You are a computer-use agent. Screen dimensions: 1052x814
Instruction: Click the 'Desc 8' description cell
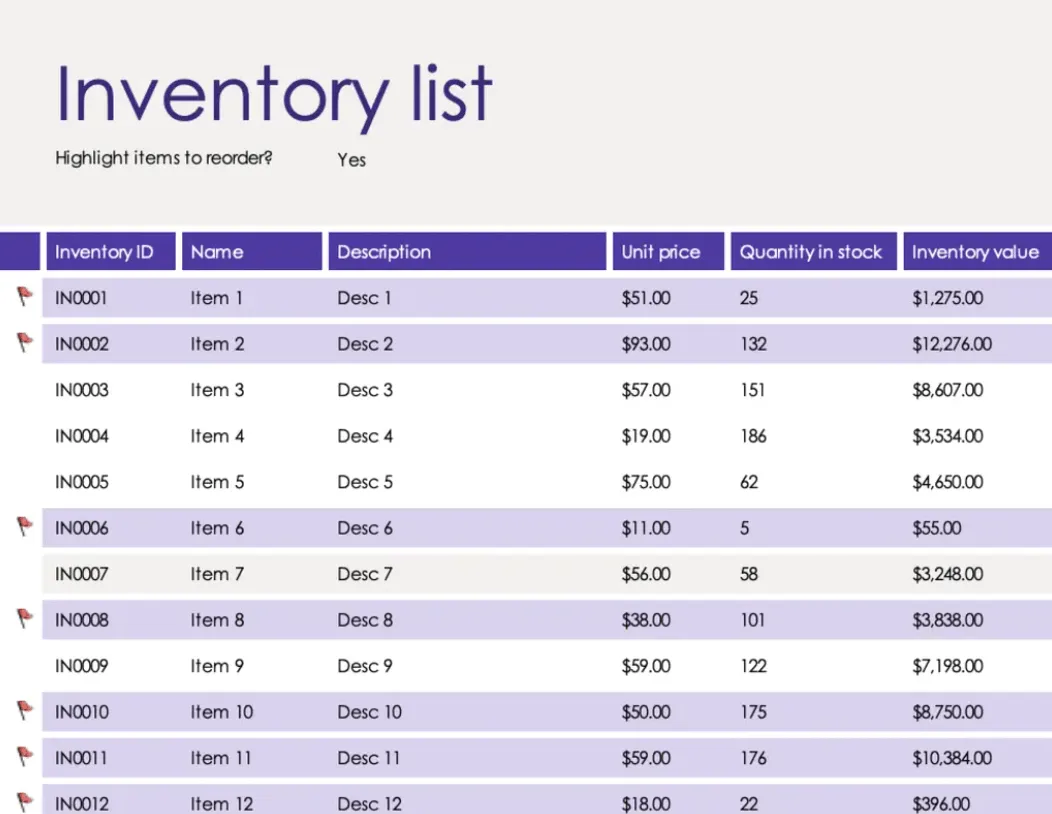coord(365,620)
